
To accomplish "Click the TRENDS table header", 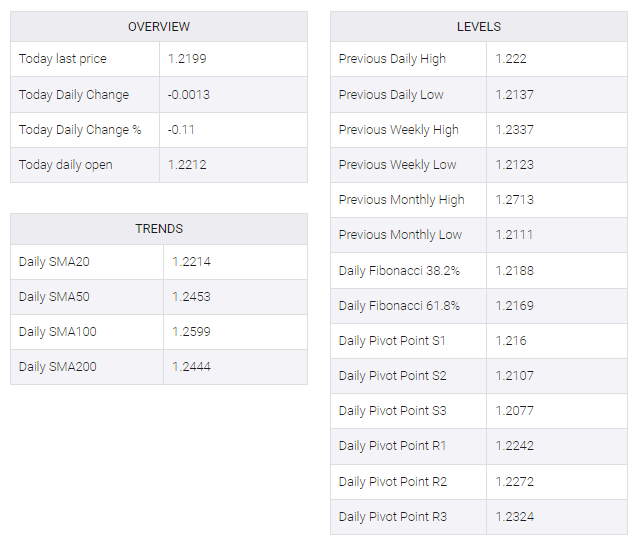I will [x=159, y=229].
